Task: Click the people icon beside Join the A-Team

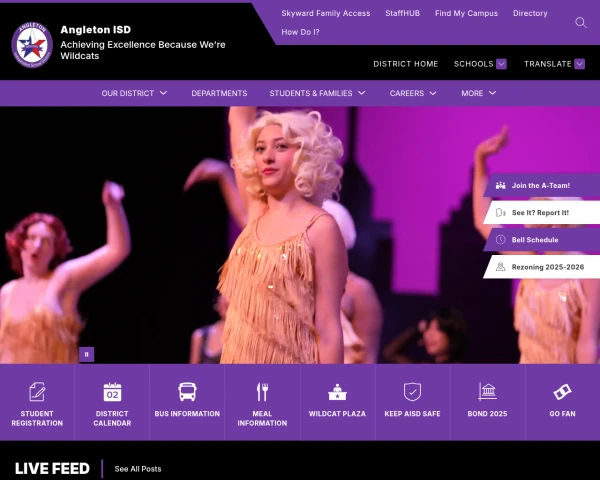Action: click(501, 186)
